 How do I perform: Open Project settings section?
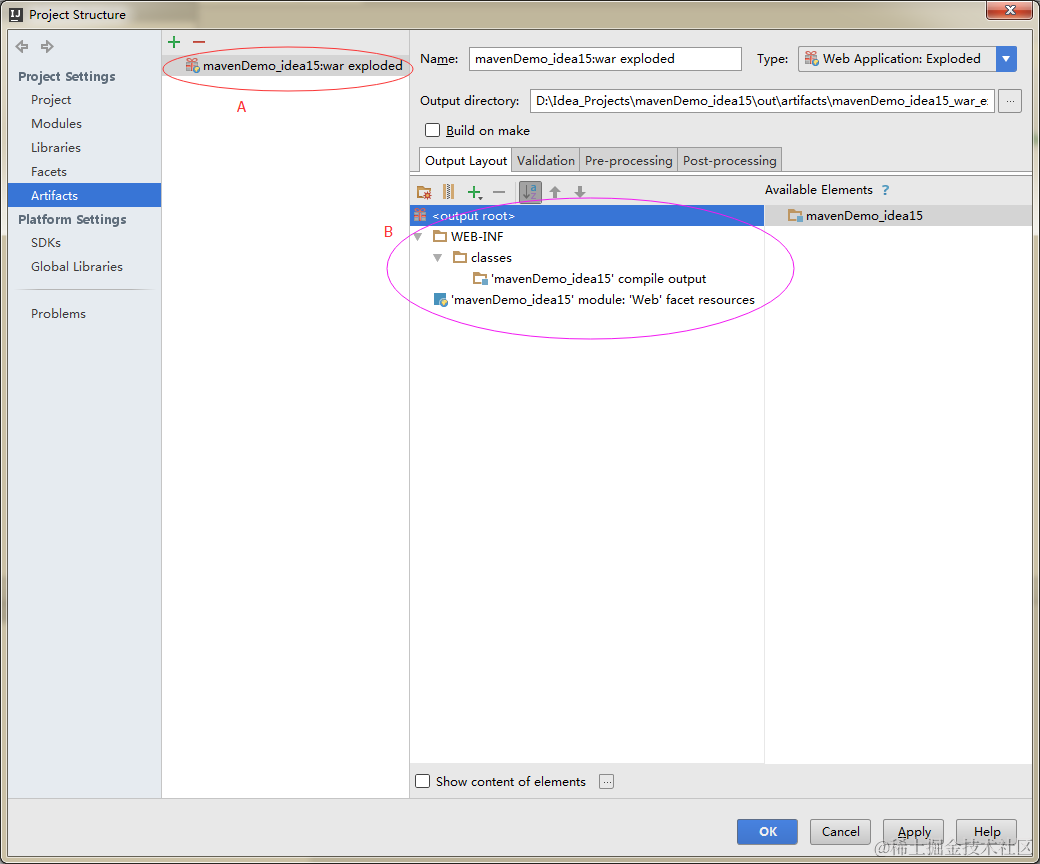tap(50, 99)
